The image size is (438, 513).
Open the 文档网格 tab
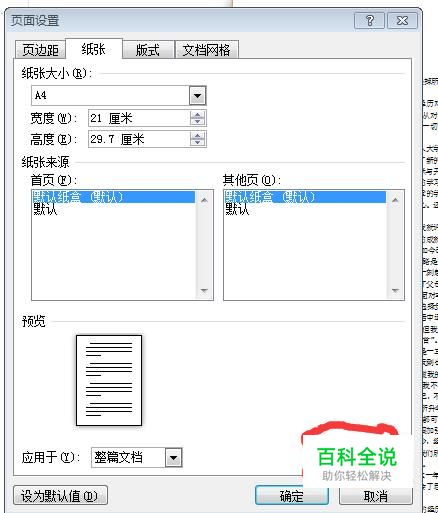pyautogui.click(x=206, y=50)
